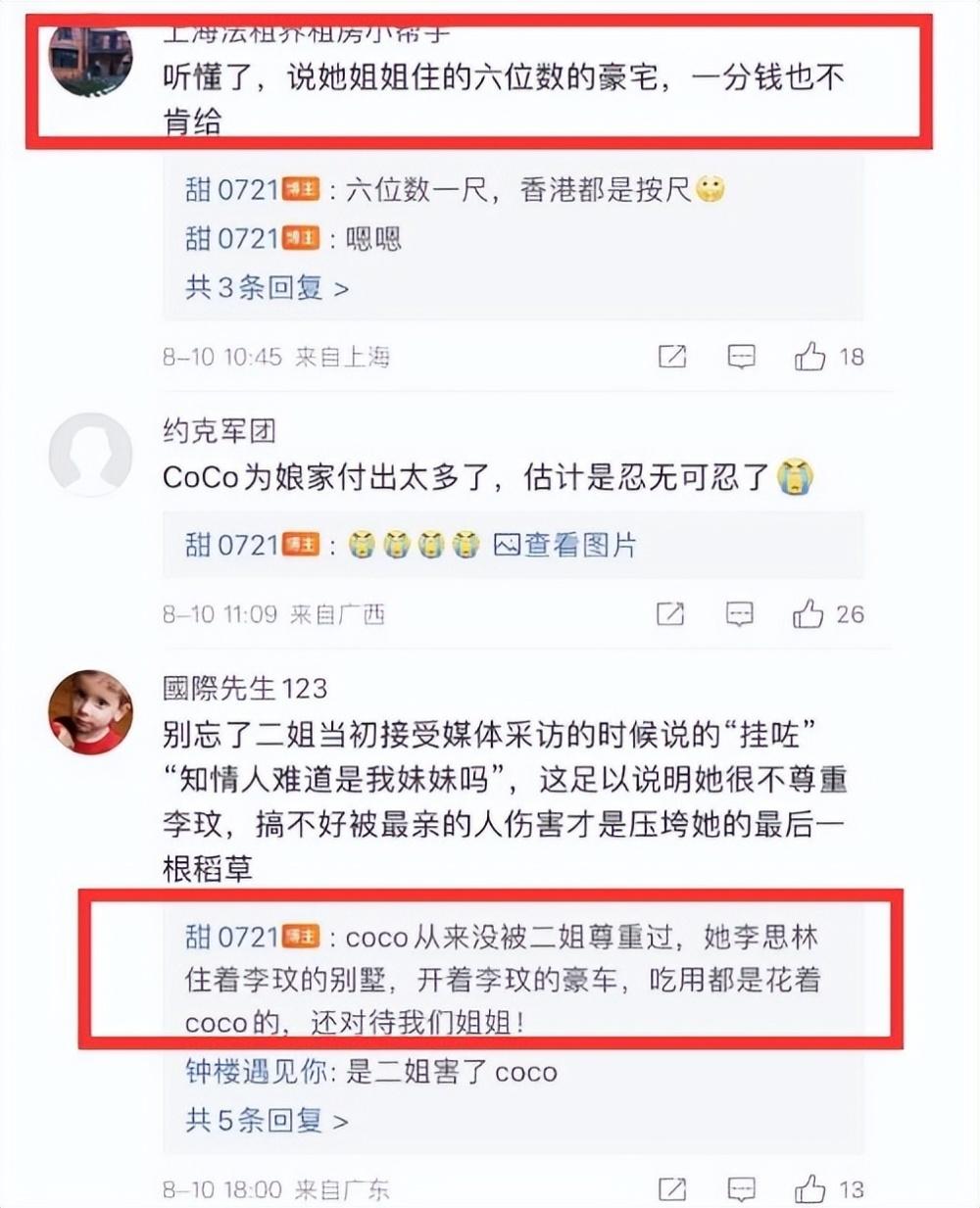
Task: Share 國際先生123's comment from 广东
Action: (x=672, y=1189)
